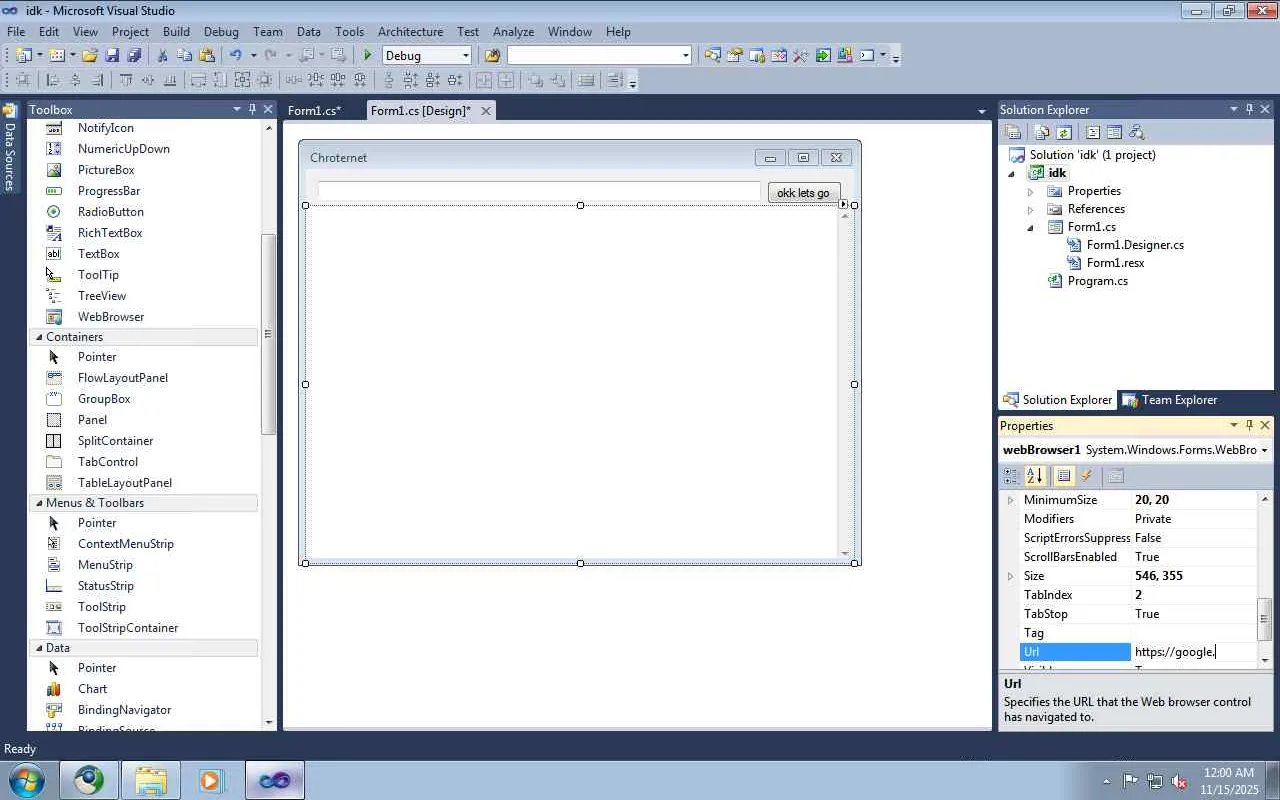This screenshot has width=1280, height=800.
Task: Start debugging with the green play arrow
Action: [368, 56]
